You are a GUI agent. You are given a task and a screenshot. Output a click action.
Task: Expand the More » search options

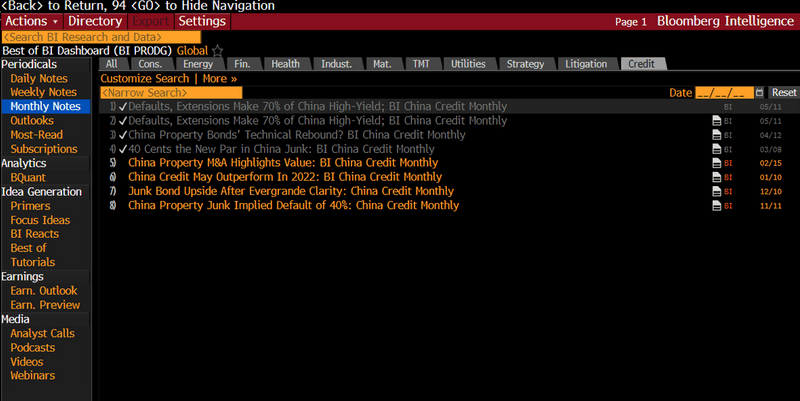coord(219,78)
